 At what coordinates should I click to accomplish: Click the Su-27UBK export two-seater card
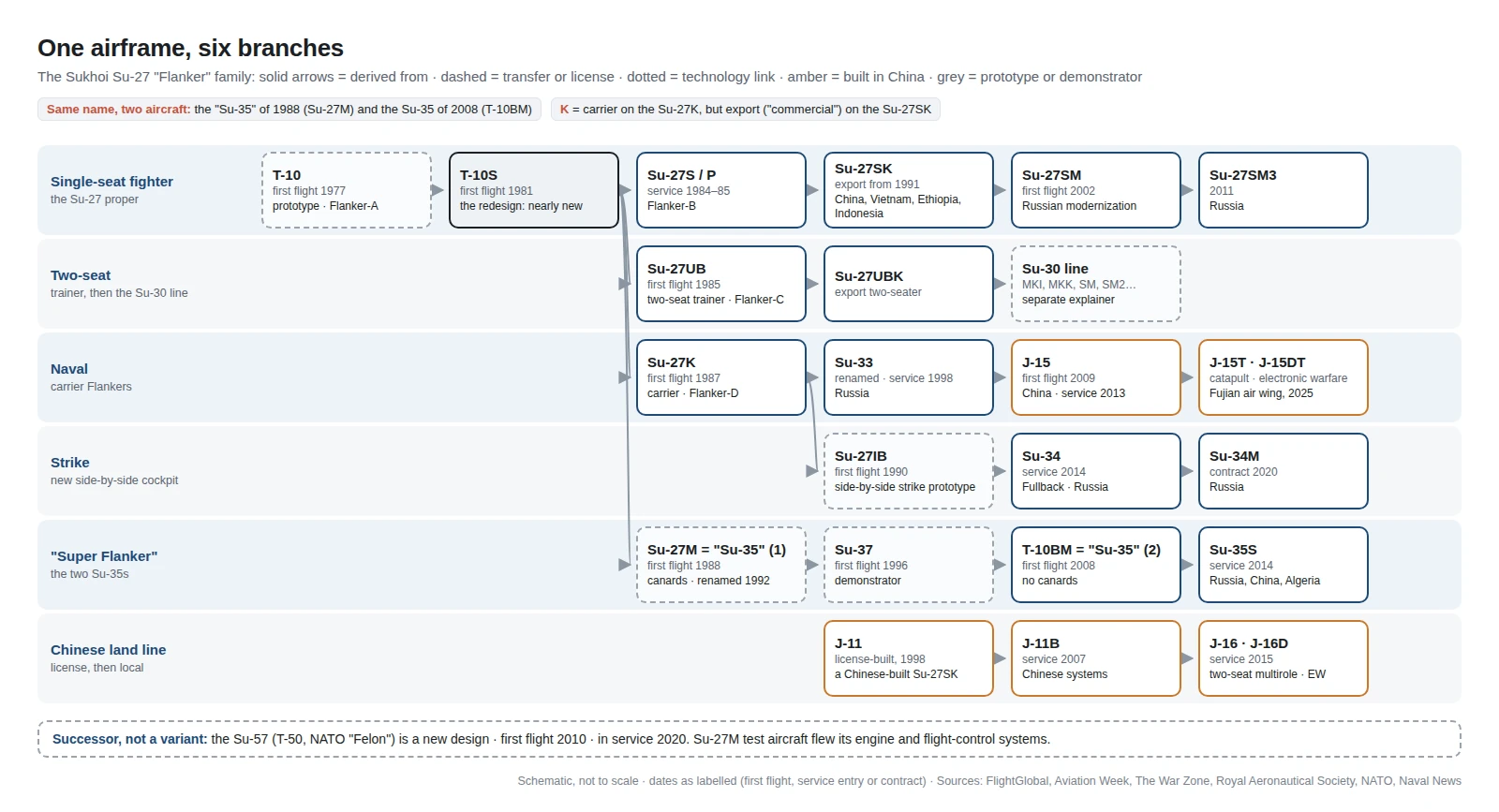[909, 284]
